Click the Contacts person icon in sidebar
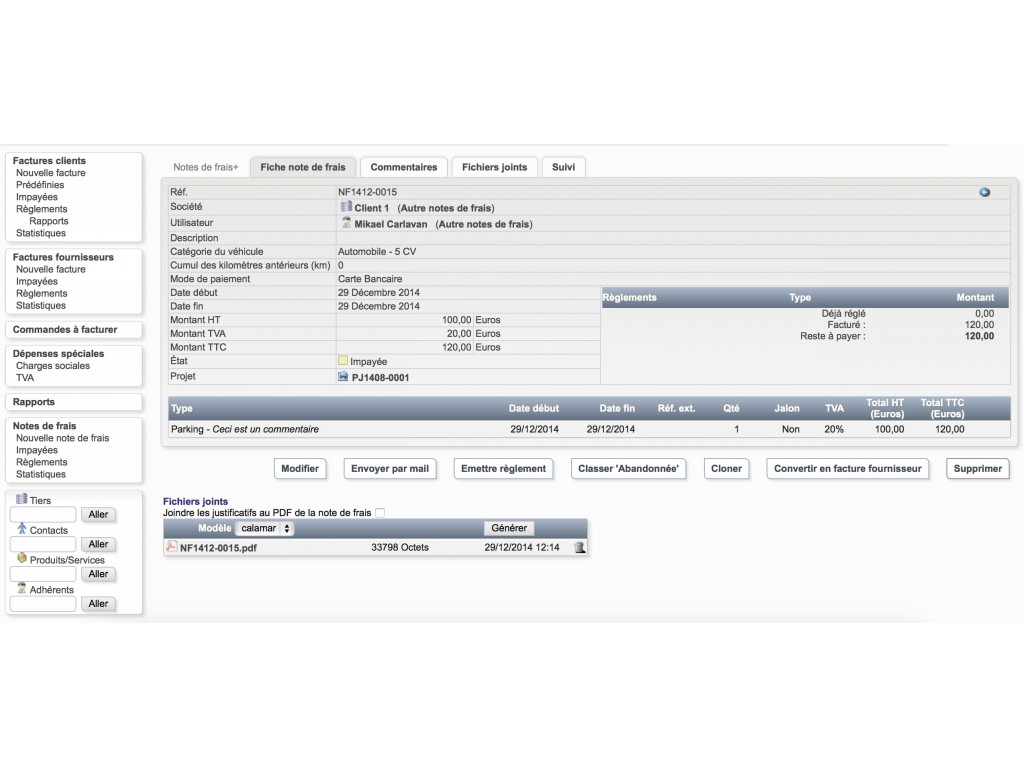1024x768 pixels. pos(22,528)
